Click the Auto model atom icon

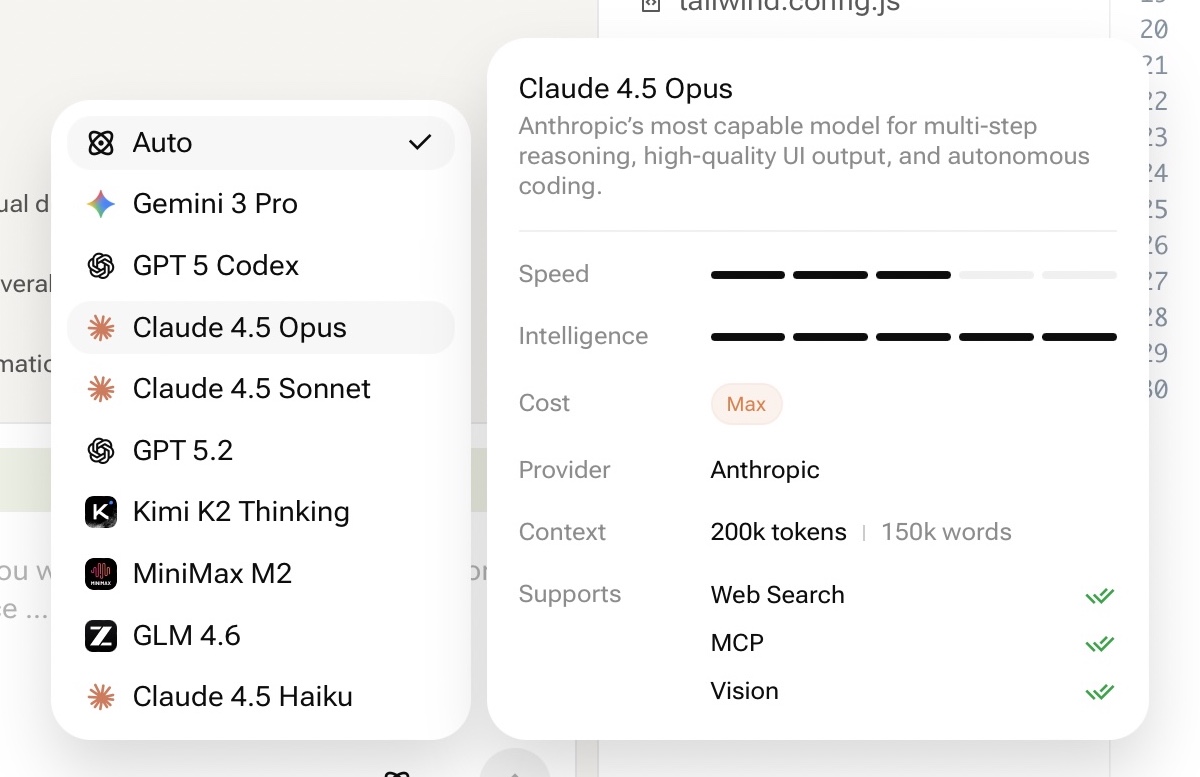tap(101, 143)
